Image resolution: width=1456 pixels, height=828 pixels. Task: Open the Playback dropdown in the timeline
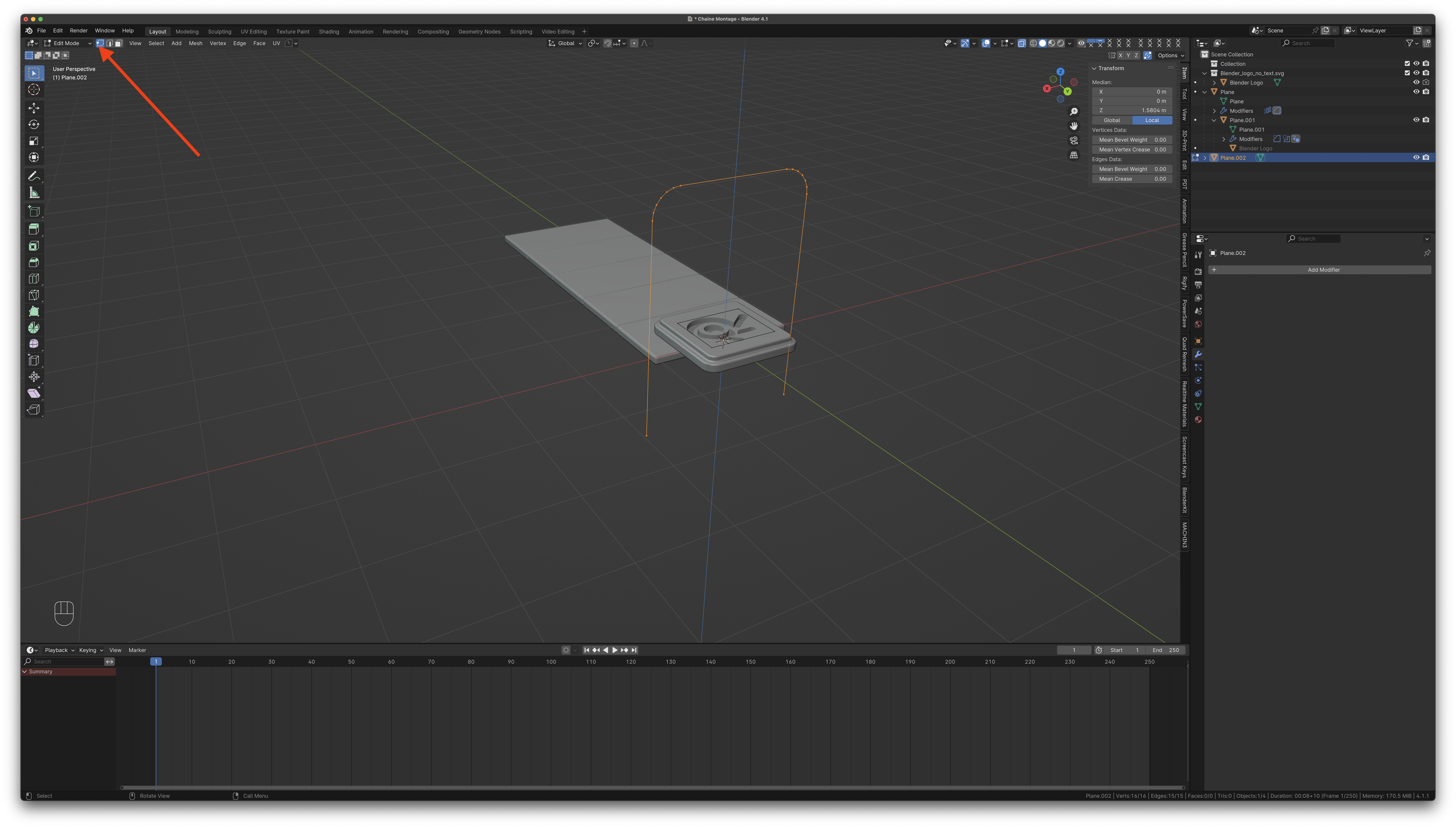point(60,650)
